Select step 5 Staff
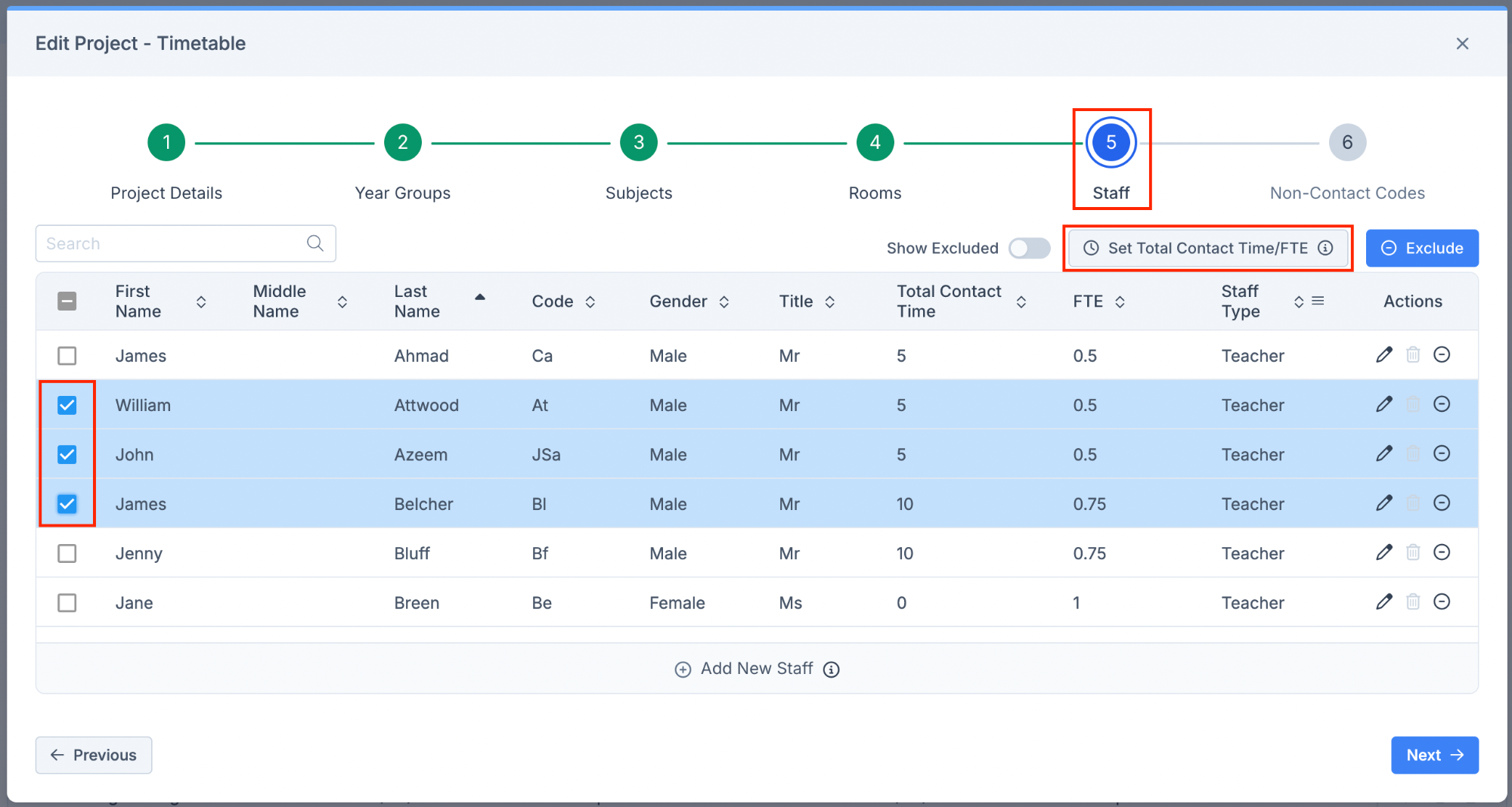Image resolution: width=1512 pixels, height=807 pixels. (x=1111, y=142)
